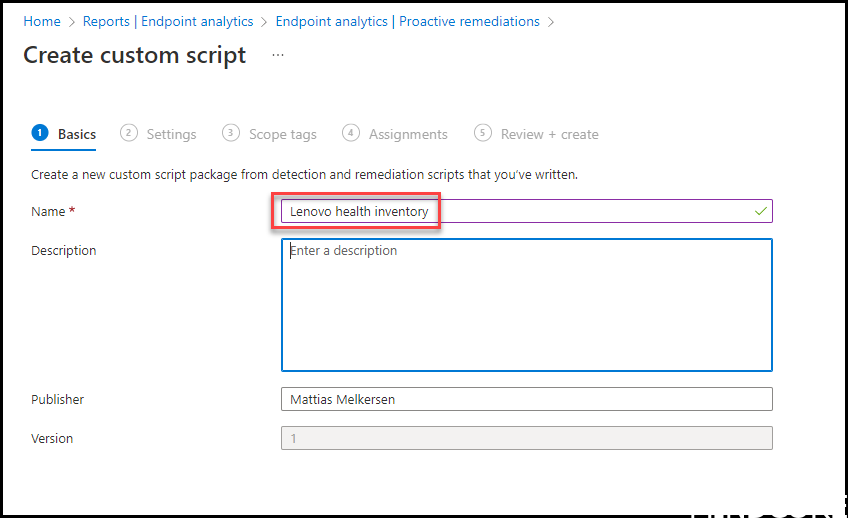The width and height of the screenshot is (848, 518).
Task: Click chevron after Home breadcrumb
Action: [72, 22]
